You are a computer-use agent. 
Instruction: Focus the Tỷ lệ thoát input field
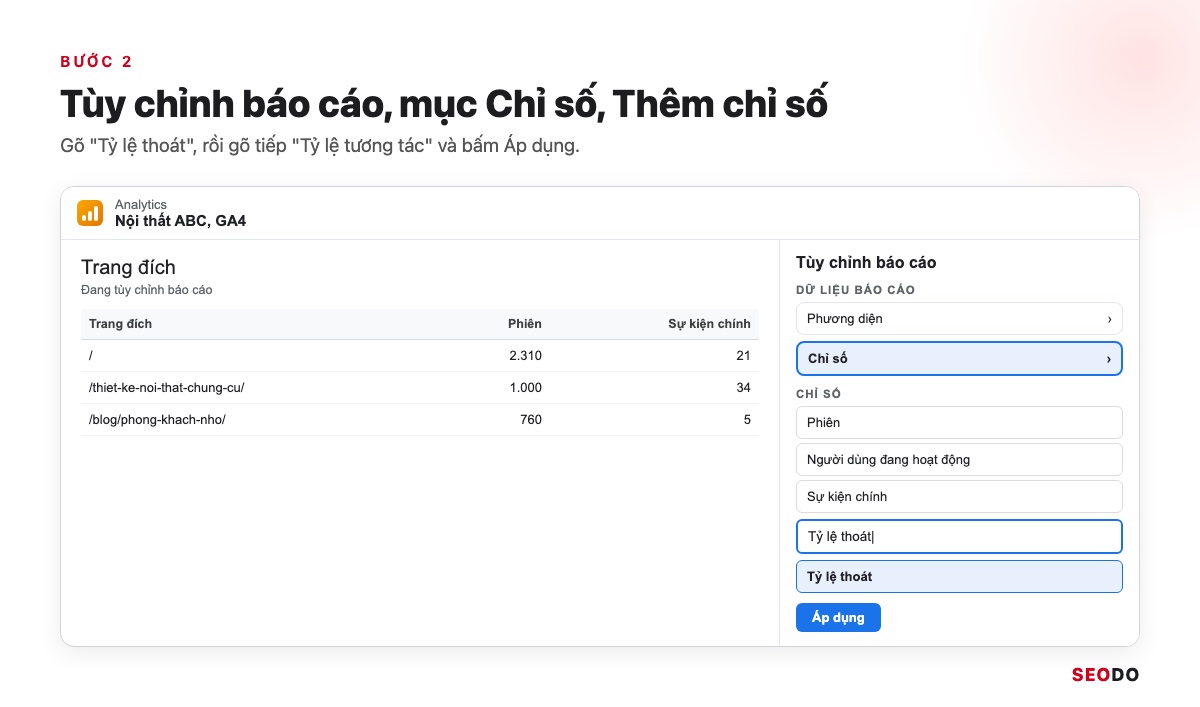point(959,536)
